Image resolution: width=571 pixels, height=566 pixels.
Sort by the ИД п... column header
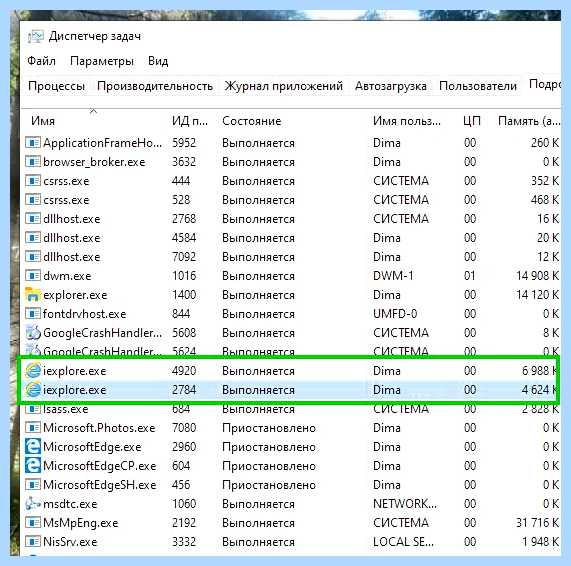pyautogui.click(x=190, y=121)
